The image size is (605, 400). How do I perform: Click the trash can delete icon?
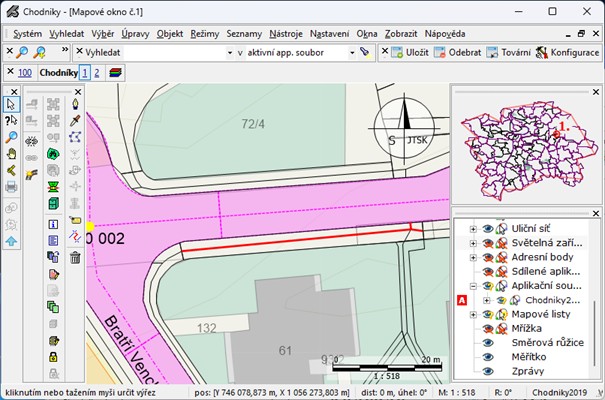(x=75, y=258)
